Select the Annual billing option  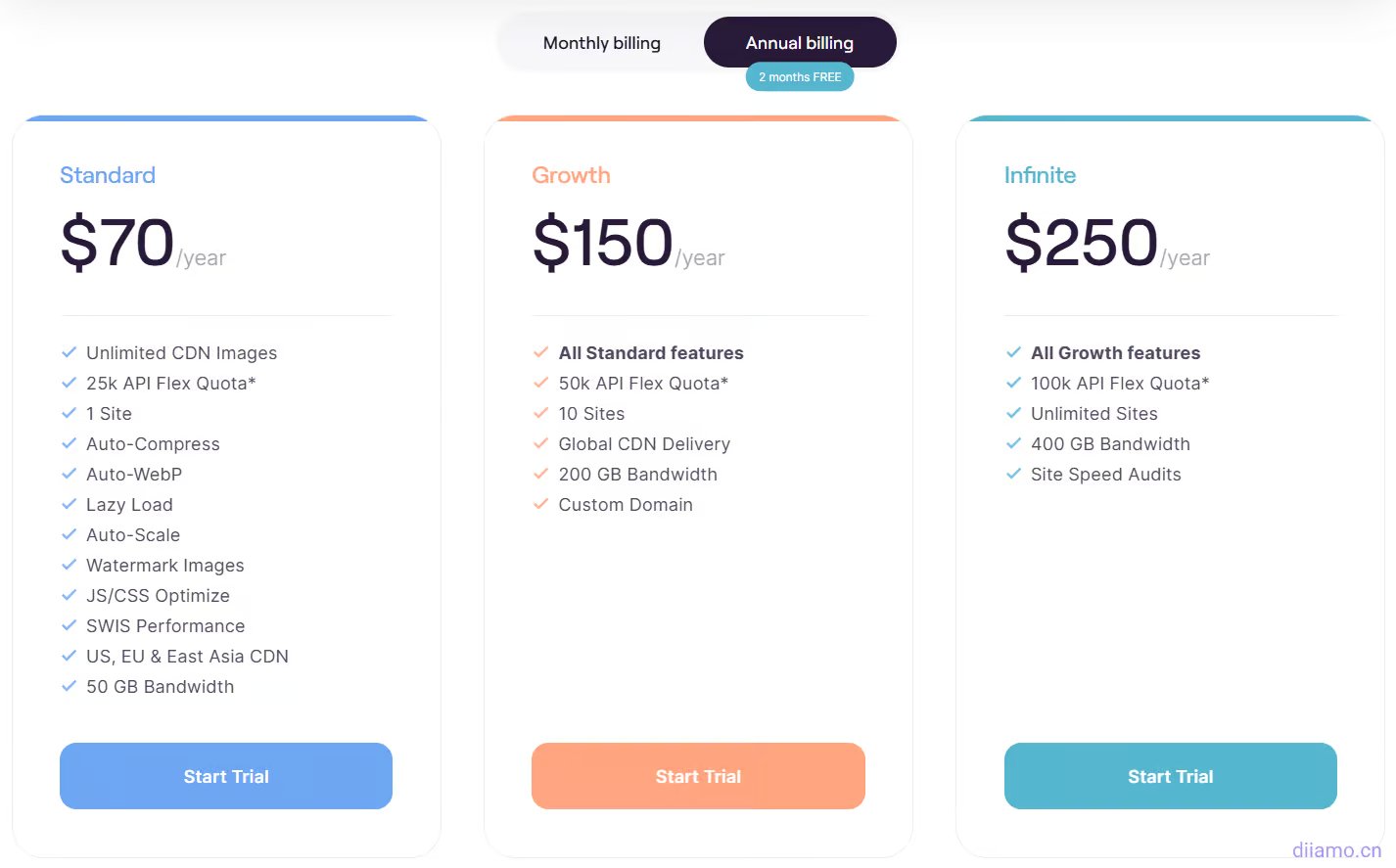pyautogui.click(x=800, y=43)
